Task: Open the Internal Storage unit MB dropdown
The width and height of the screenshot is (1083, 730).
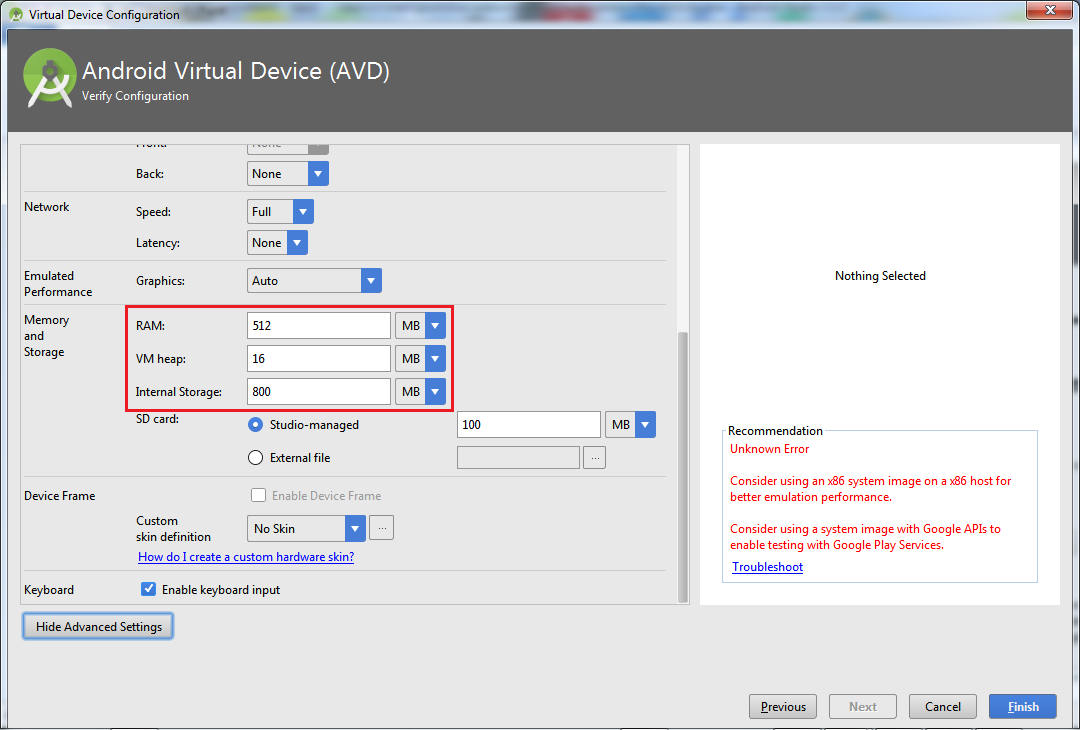Action: point(420,392)
